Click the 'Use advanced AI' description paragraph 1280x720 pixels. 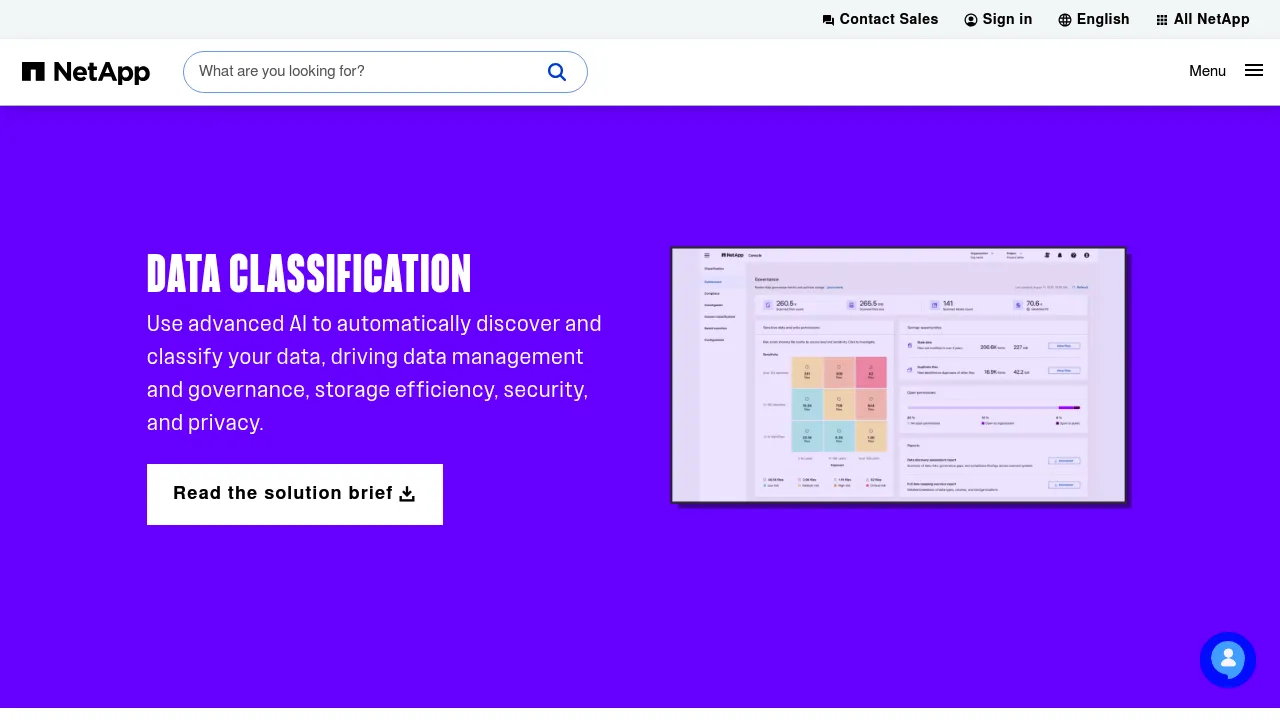[x=375, y=373]
